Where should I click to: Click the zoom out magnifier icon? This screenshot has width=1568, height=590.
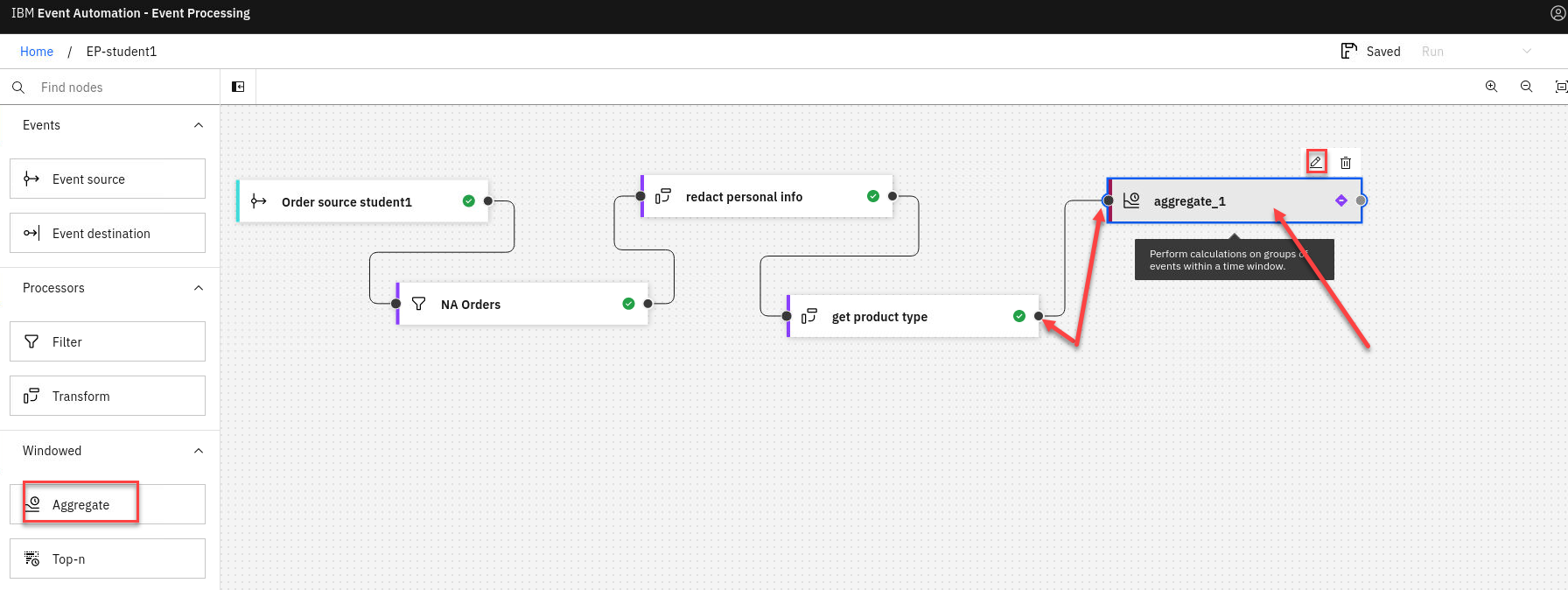click(x=1526, y=87)
